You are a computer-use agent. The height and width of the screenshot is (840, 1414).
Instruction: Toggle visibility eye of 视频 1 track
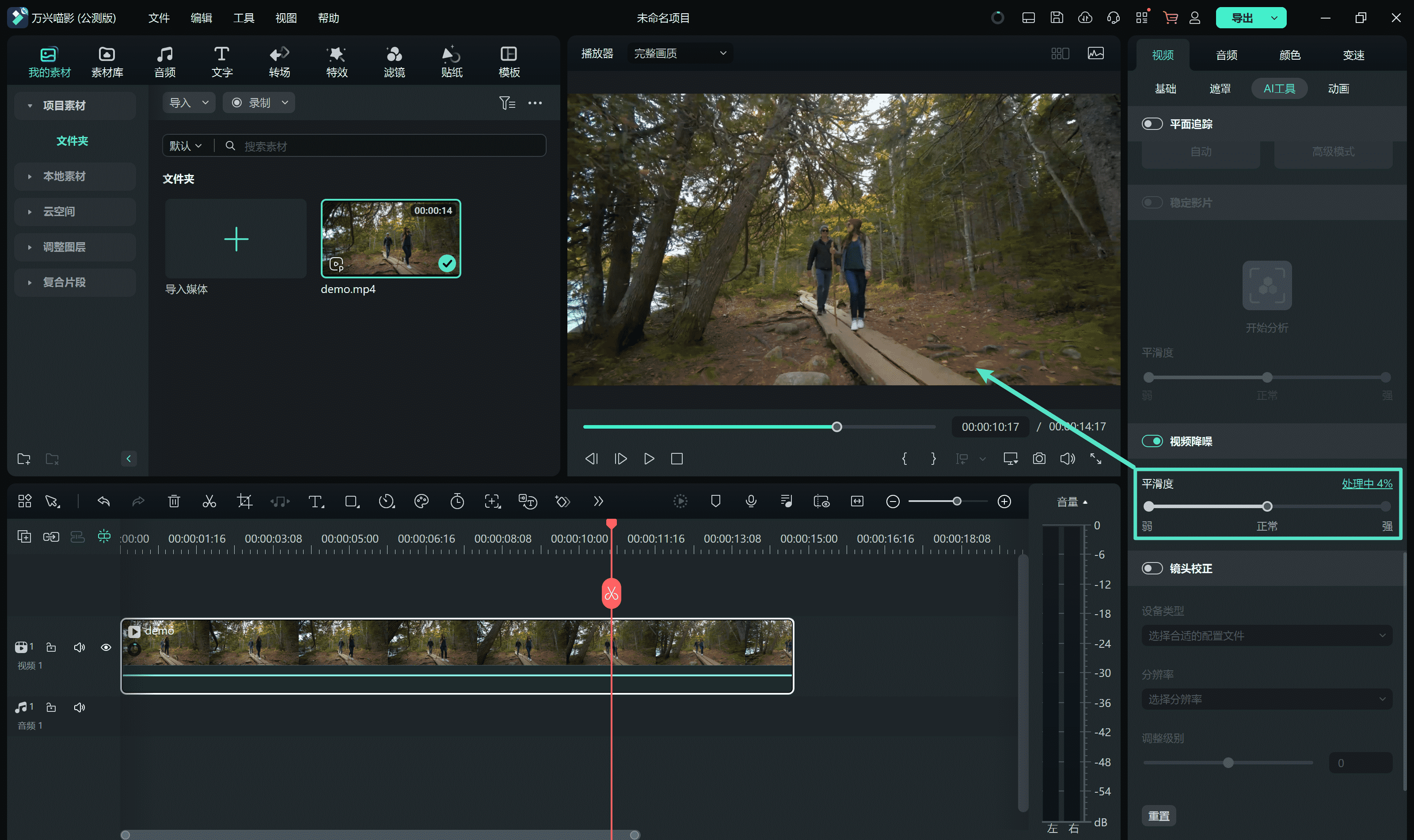(106, 647)
